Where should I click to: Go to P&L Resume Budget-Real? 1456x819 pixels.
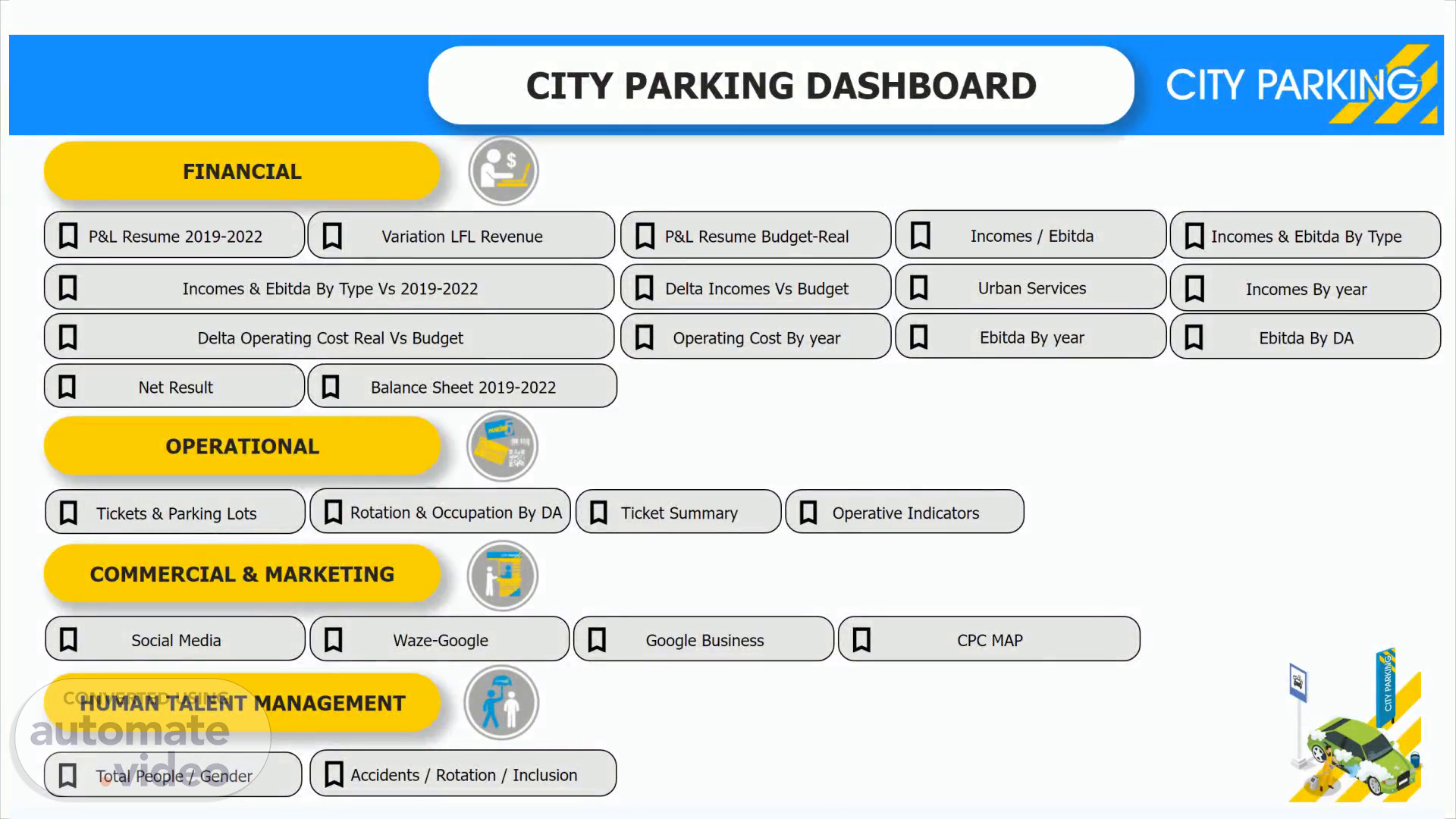pyautogui.click(x=755, y=236)
